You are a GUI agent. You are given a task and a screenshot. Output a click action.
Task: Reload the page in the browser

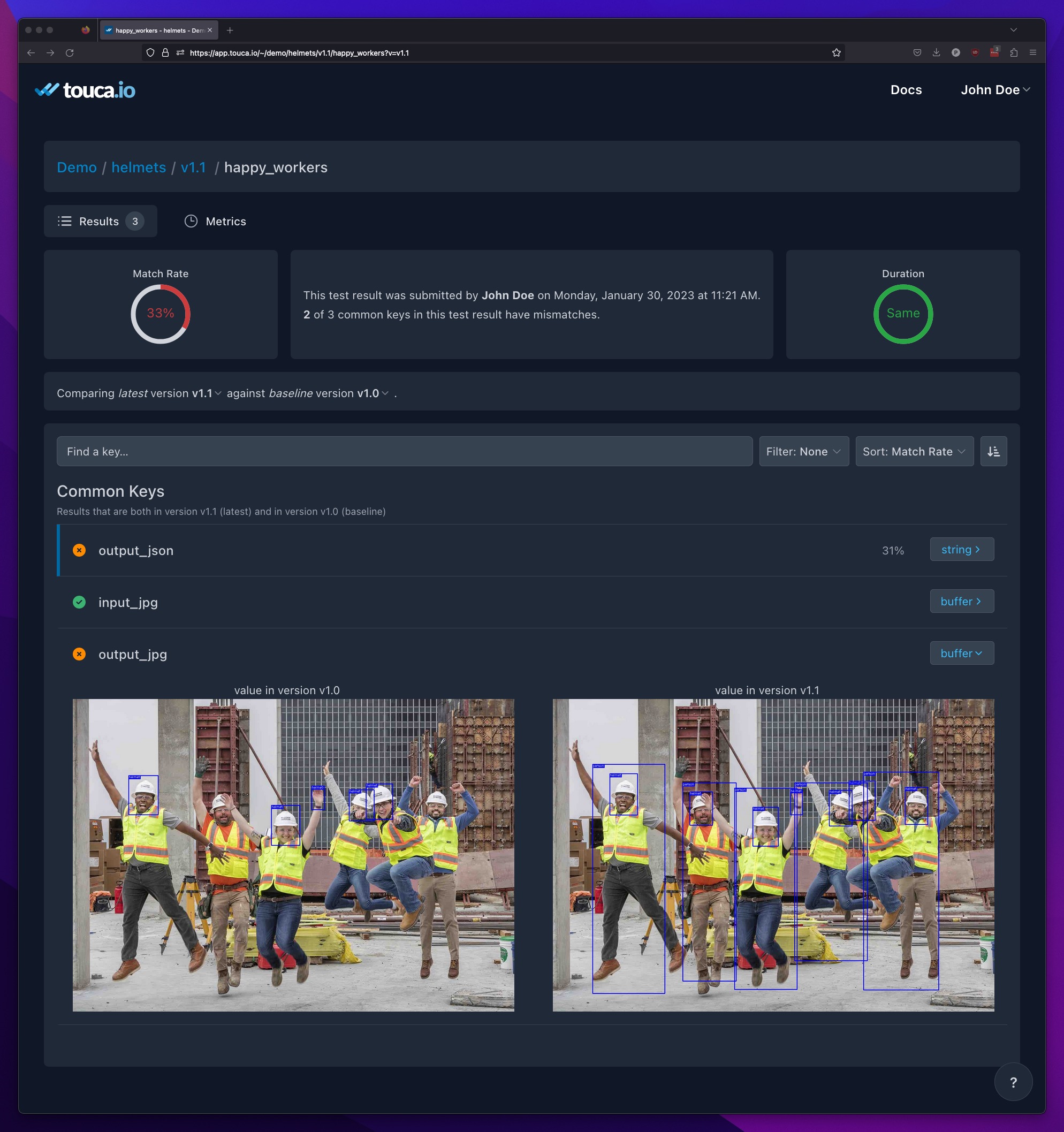coord(70,53)
